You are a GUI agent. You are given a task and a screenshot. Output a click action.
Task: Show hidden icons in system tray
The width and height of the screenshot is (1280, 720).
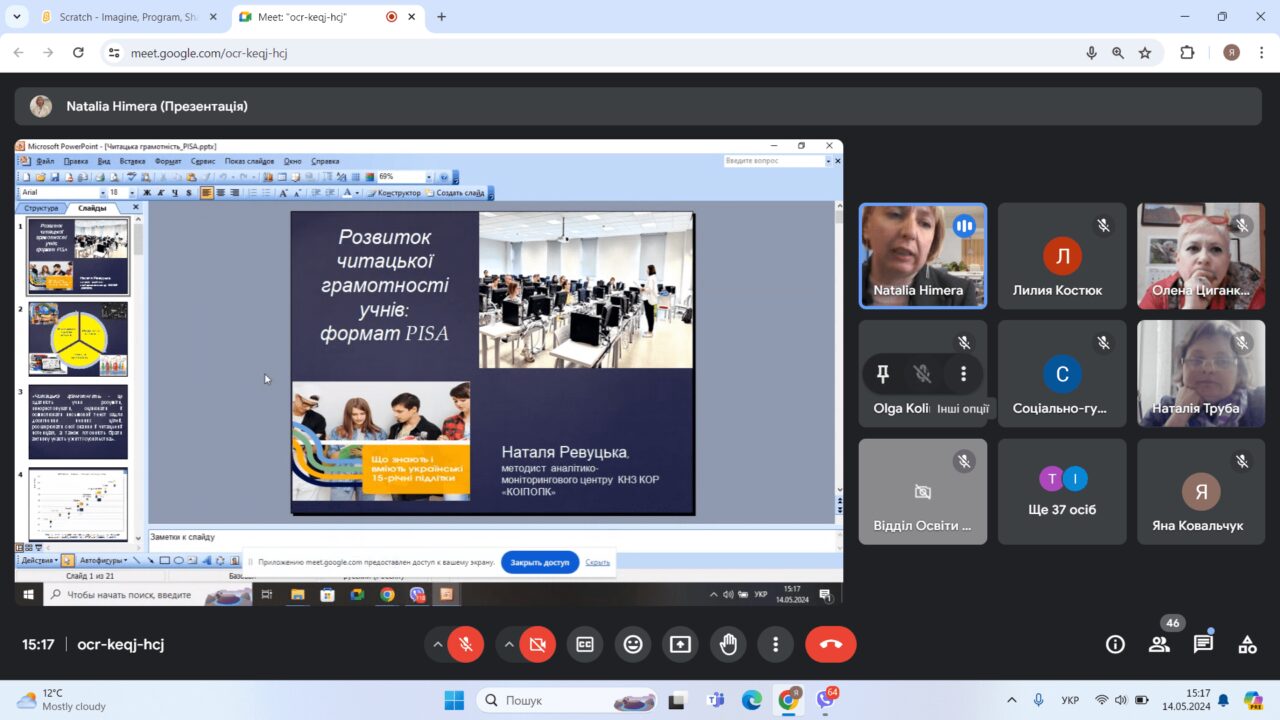(1012, 700)
